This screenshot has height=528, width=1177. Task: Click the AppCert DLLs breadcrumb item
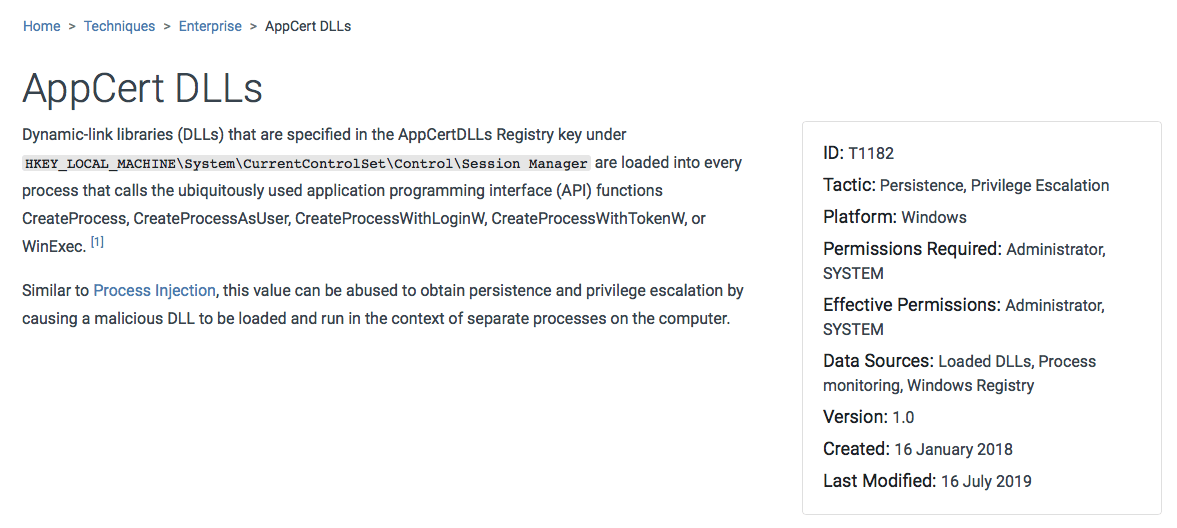point(307,26)
